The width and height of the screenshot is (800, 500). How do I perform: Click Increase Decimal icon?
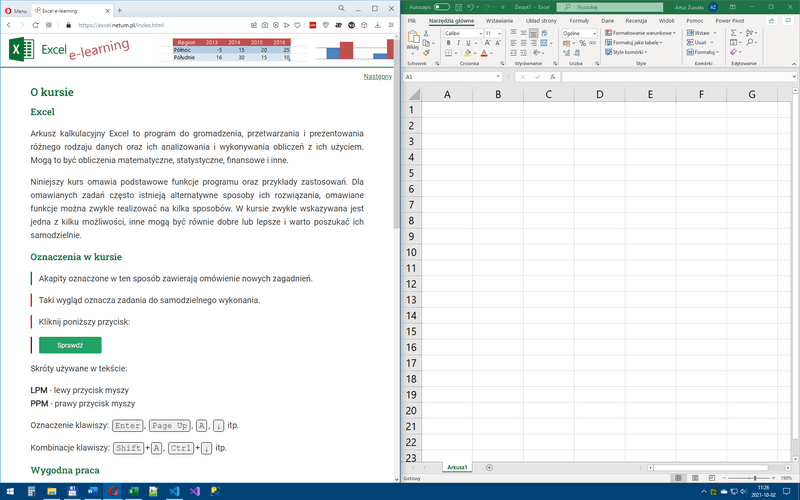566,53
